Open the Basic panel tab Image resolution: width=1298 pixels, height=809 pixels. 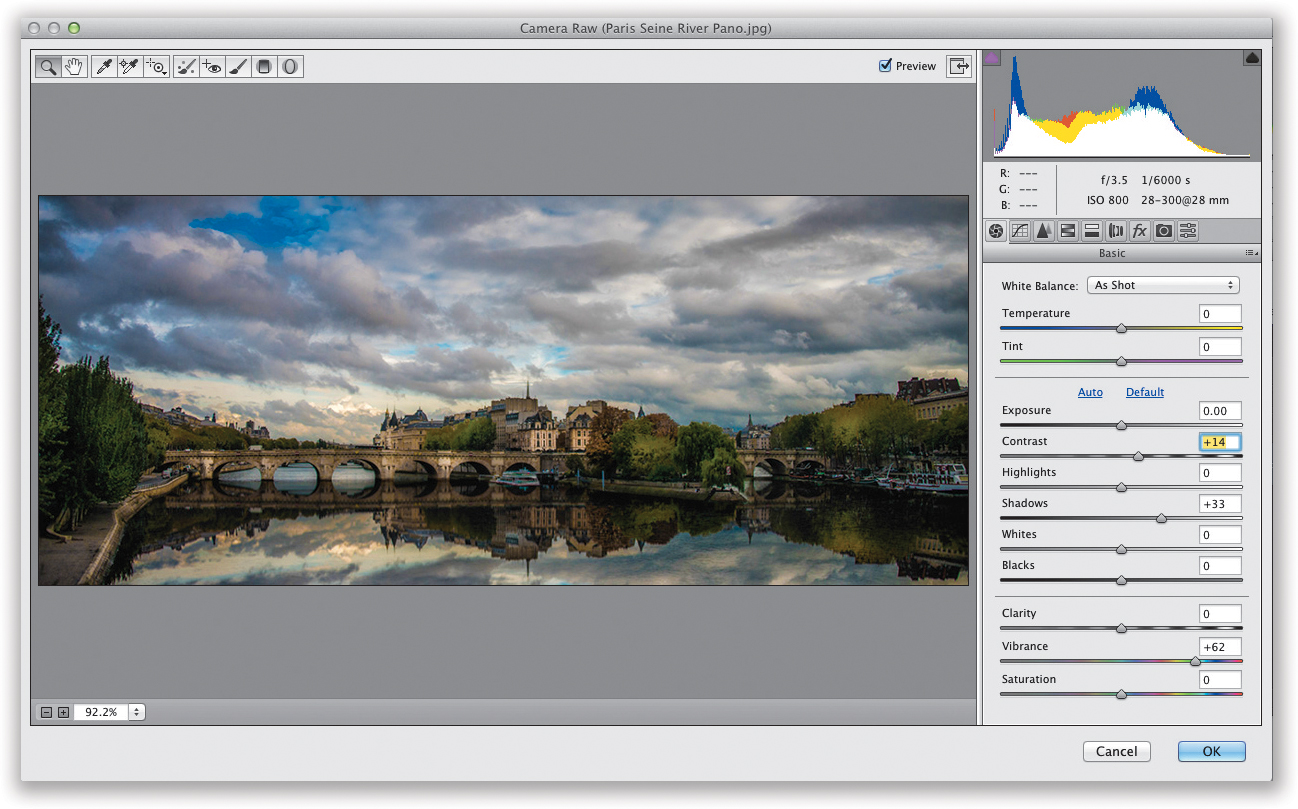point(996,231)
